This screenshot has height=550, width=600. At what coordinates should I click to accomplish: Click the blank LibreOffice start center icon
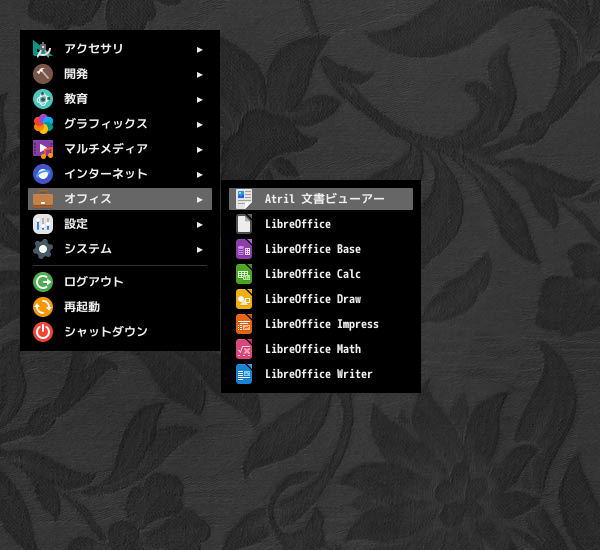(x=244, y=224)
